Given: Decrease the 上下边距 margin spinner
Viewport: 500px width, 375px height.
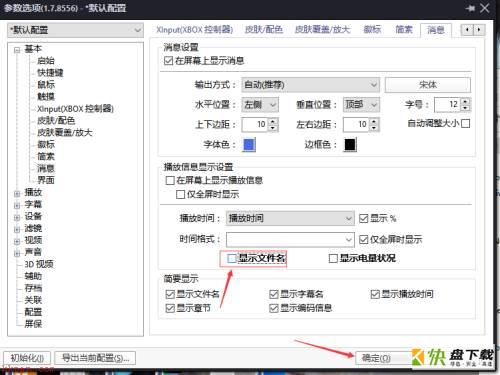Looking at the screenshot, I should click(273, 128).
